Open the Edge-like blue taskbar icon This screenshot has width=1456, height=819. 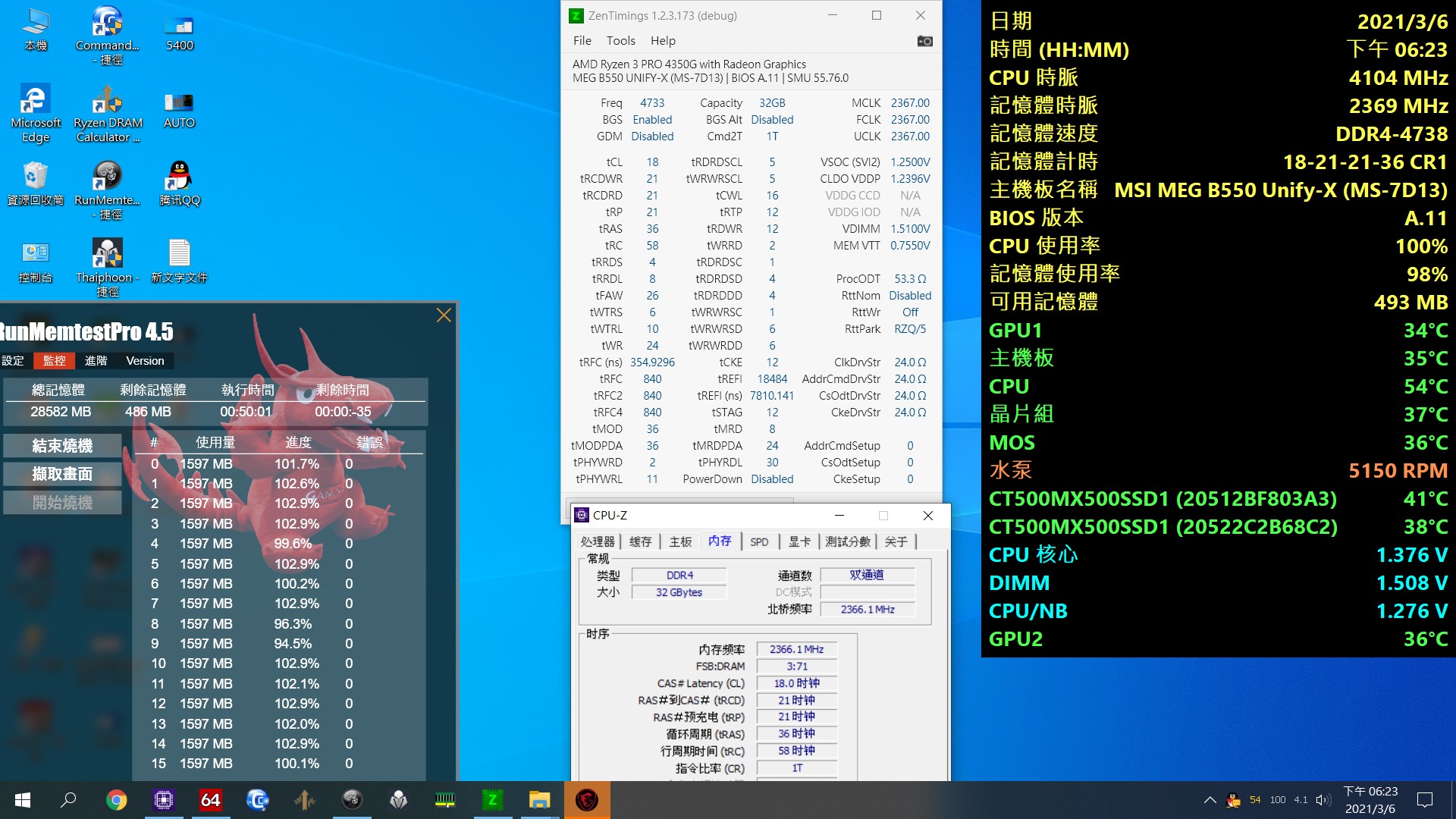pos(257,800)
